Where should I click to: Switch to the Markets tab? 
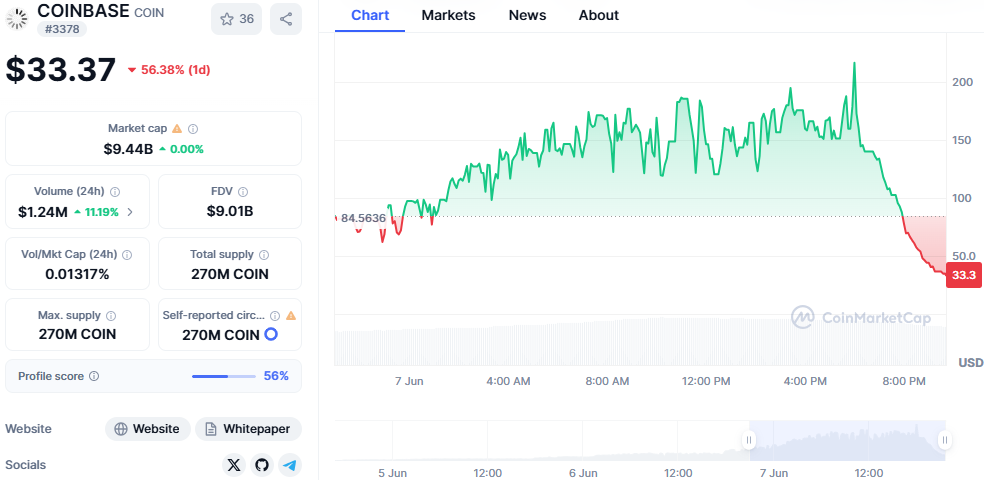tap(448, 15)
